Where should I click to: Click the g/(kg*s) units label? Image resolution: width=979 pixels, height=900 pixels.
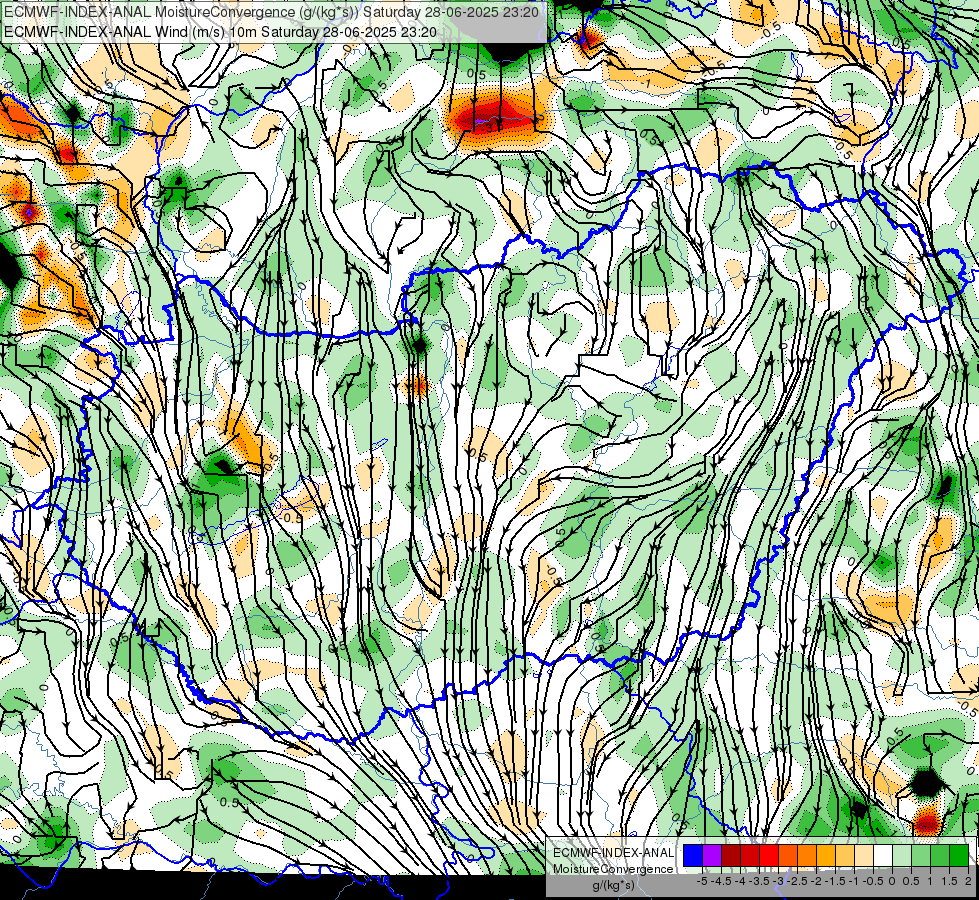click(x=614, y=885)
